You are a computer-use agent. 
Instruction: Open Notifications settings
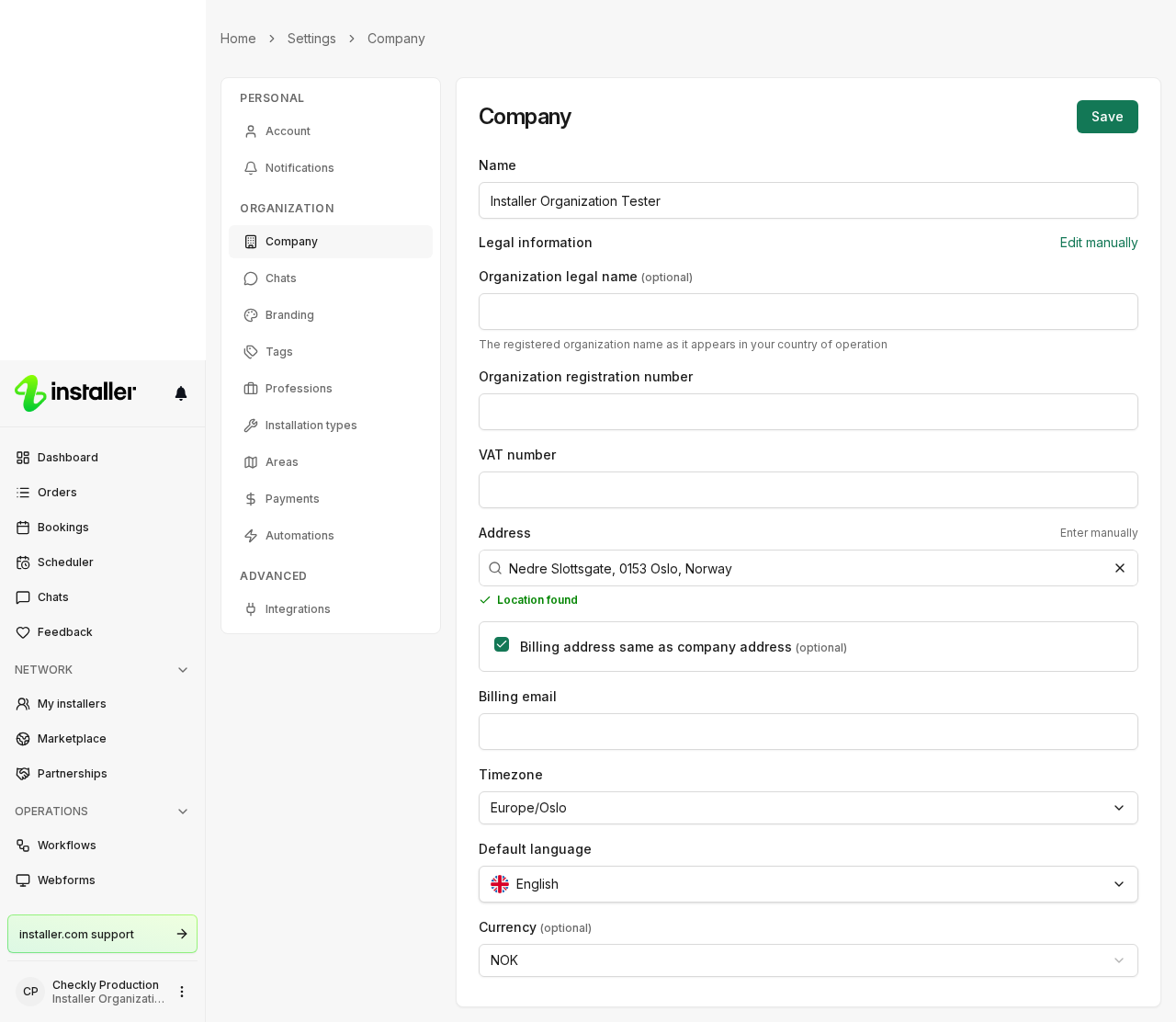[x=331, y=168]
